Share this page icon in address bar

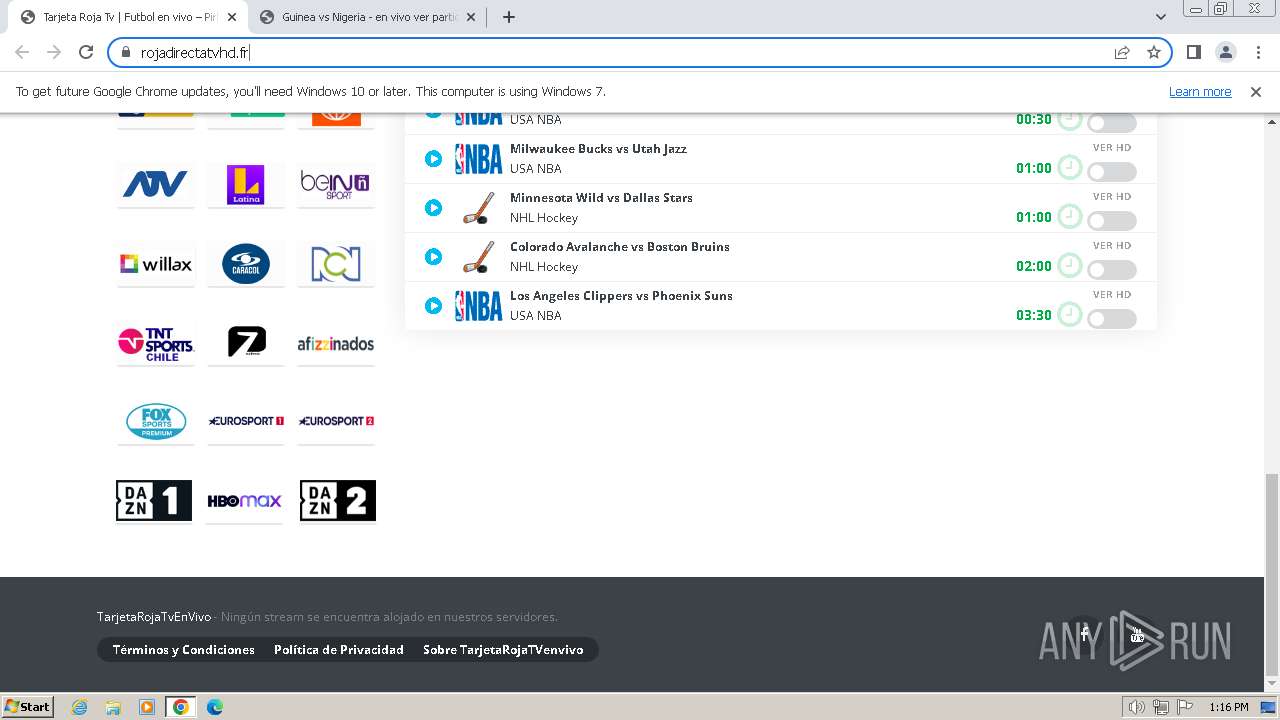(1122, 53)
